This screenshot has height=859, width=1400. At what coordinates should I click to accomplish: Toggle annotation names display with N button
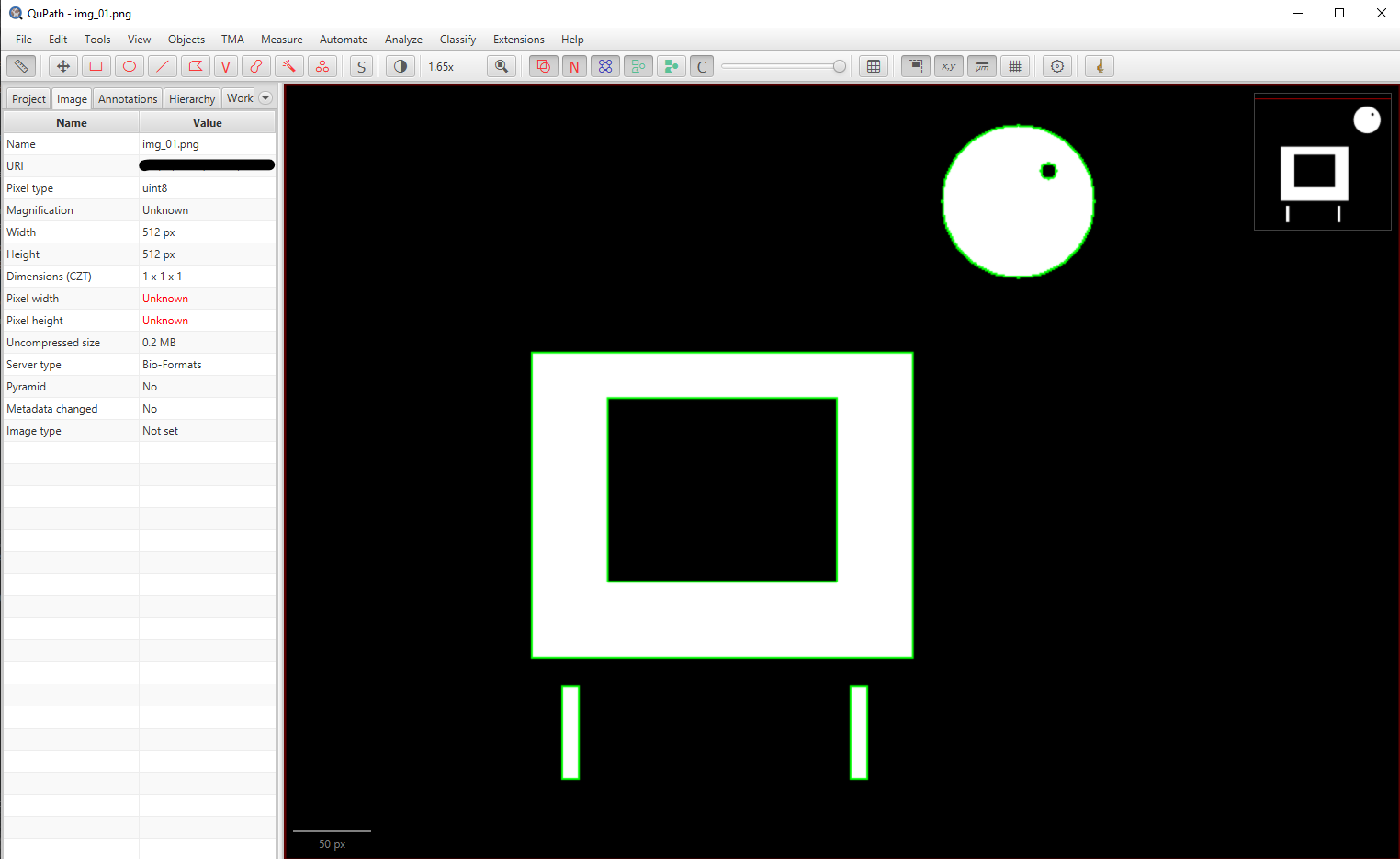click(x=574, y=65)
